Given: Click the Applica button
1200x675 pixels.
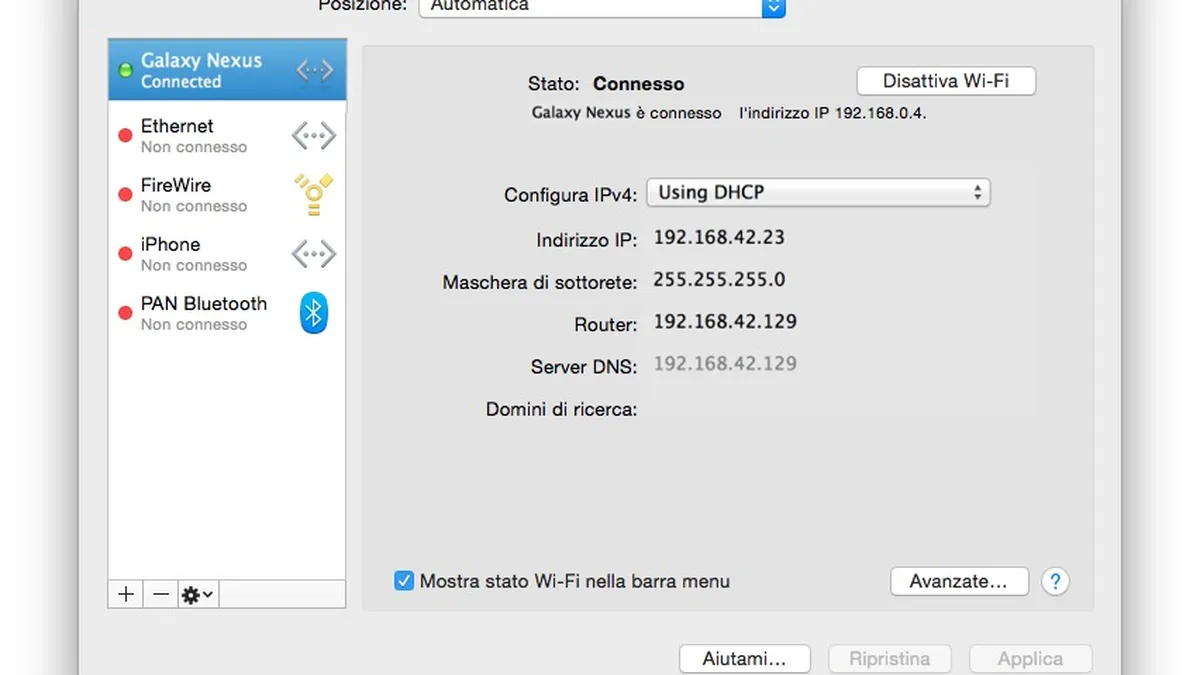Looking at the screenshot, I should [1030, 659].
